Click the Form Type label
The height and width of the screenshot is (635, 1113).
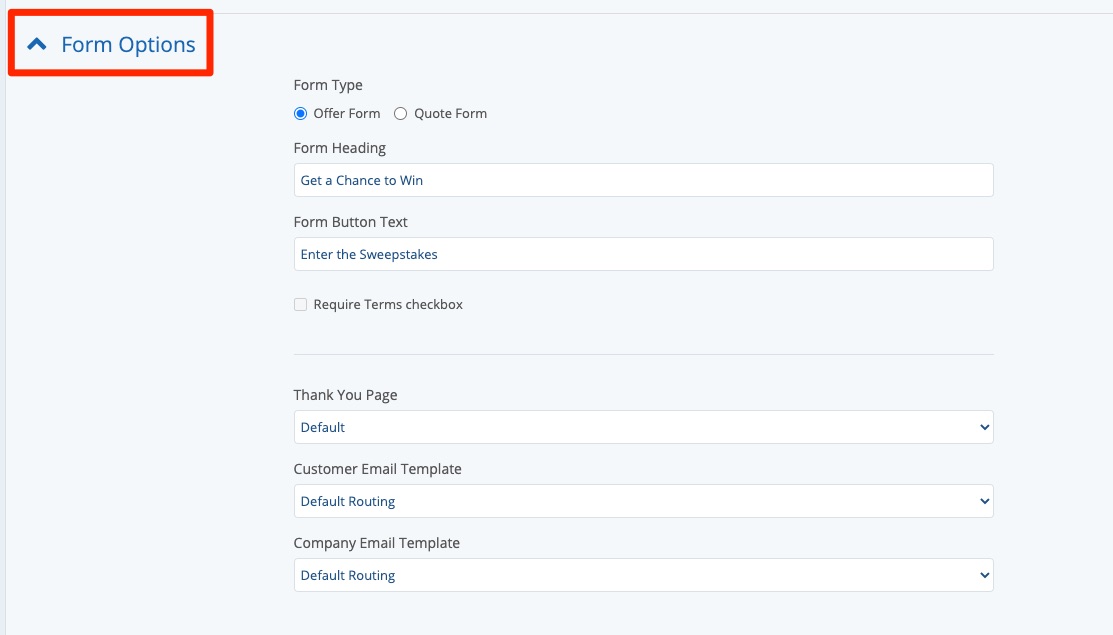(328, 85)
